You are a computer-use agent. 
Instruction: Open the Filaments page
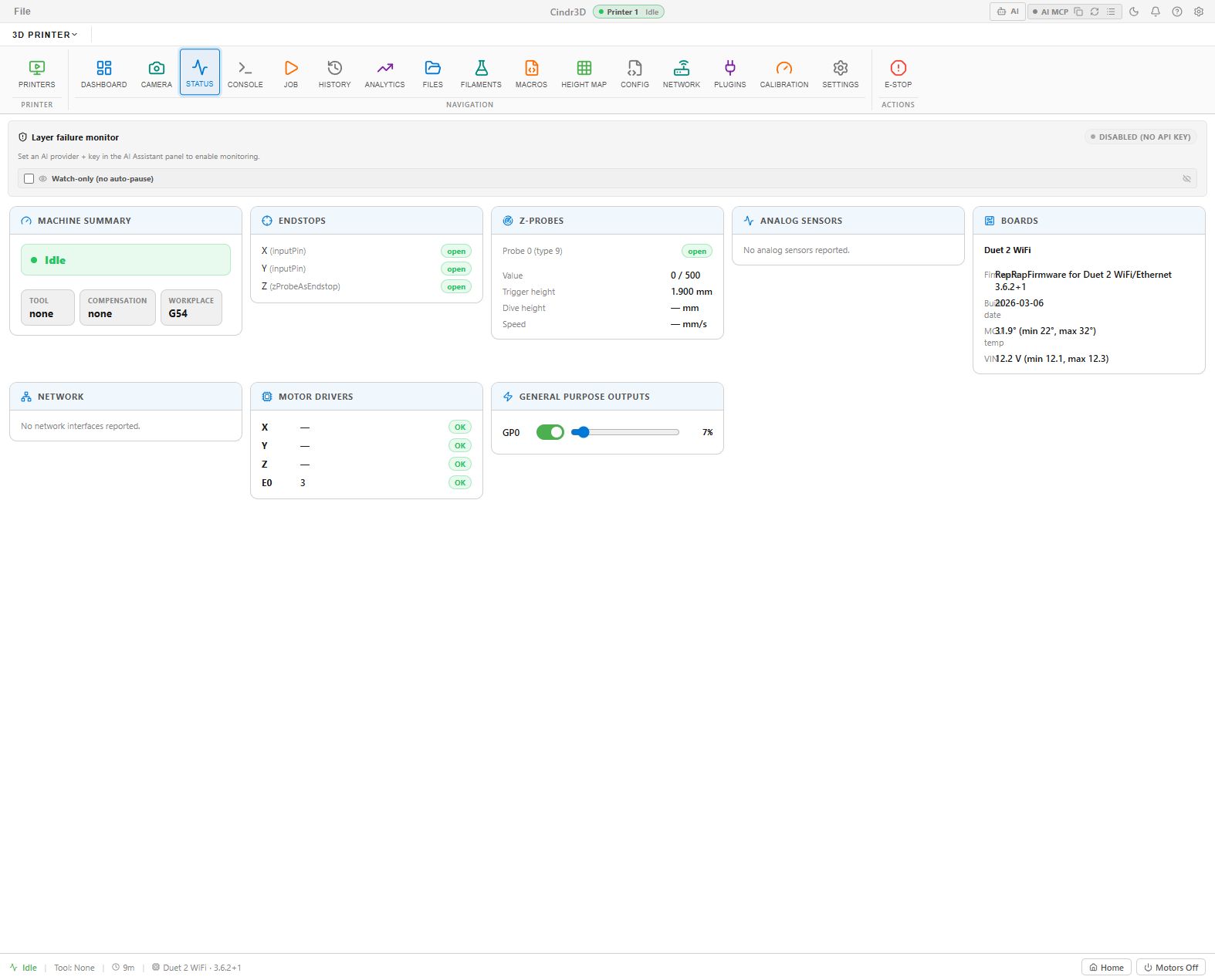[481, 73]
